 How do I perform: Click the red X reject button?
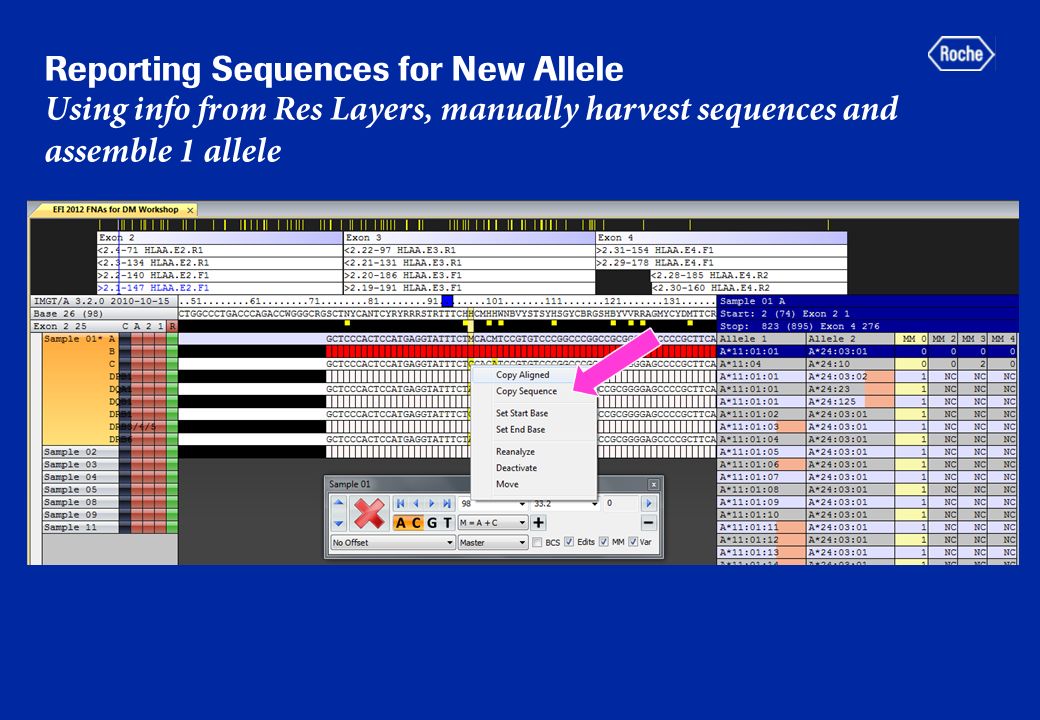point(369,514)
